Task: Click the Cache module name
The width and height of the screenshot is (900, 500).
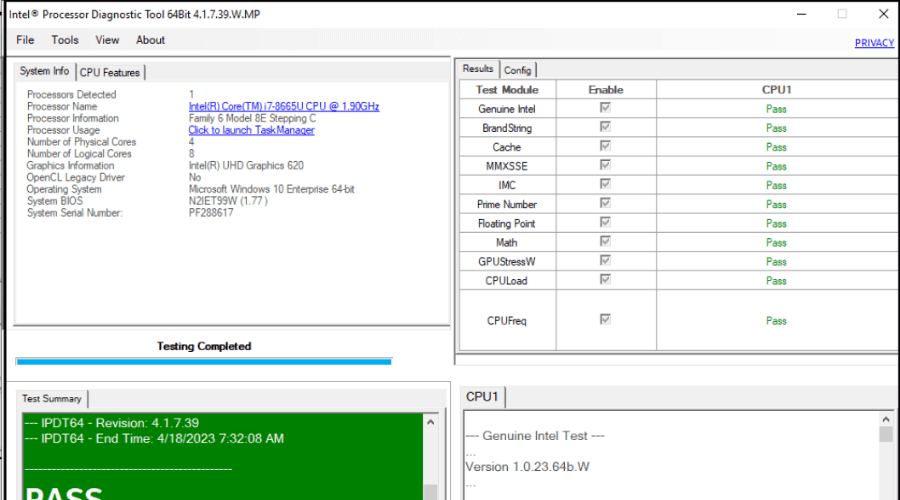Action: tap(507, 148)
